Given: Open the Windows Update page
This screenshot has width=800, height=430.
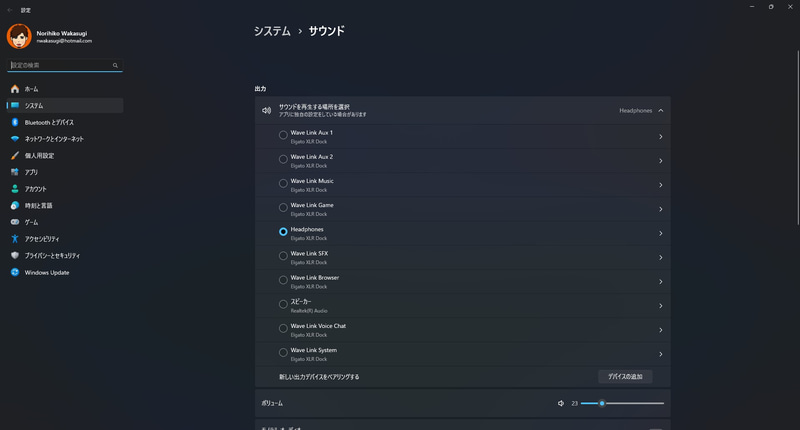Looking at the screenshot, I should 65,272.
